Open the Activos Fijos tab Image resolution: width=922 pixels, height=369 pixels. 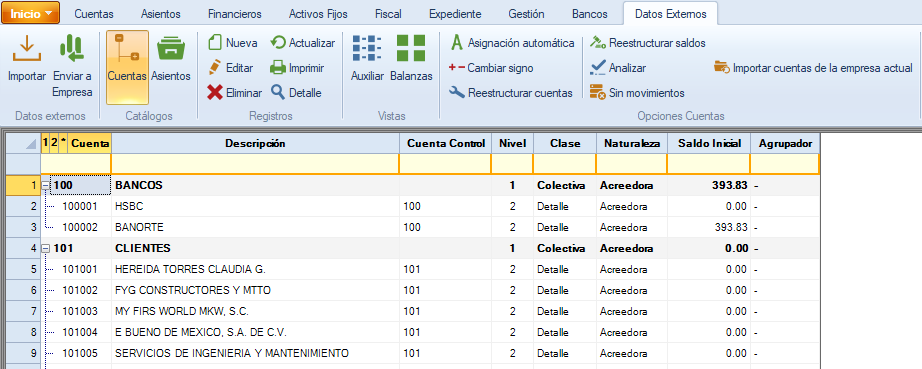coord(318,14)
